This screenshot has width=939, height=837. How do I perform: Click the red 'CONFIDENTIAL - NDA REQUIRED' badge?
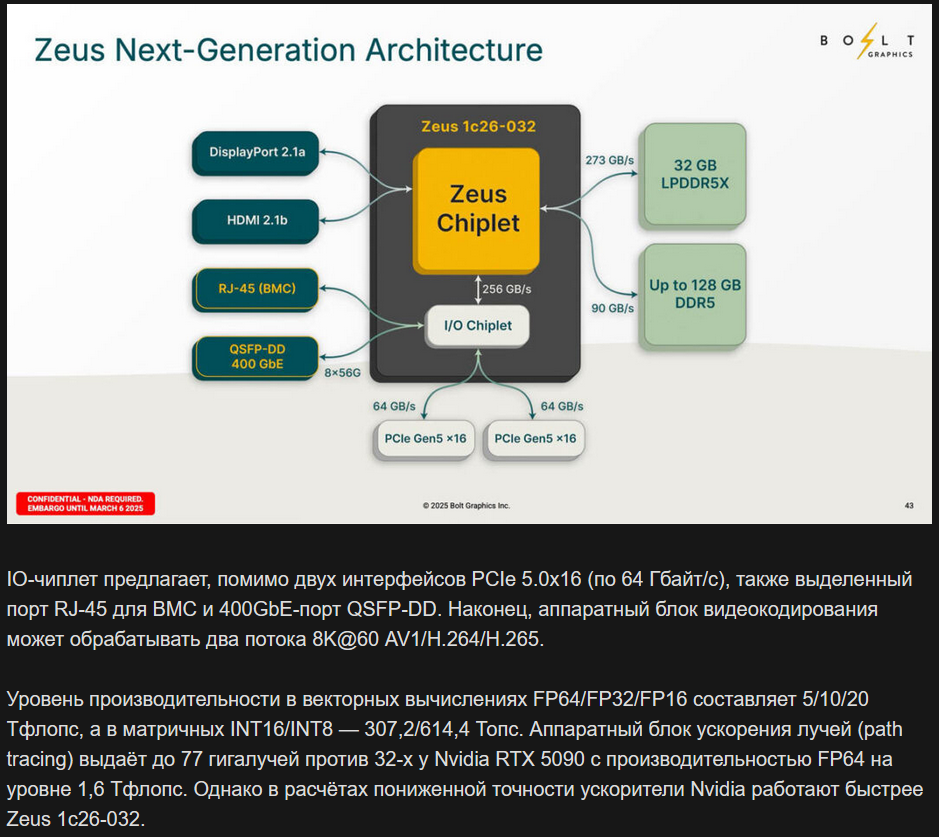[86, 504]
